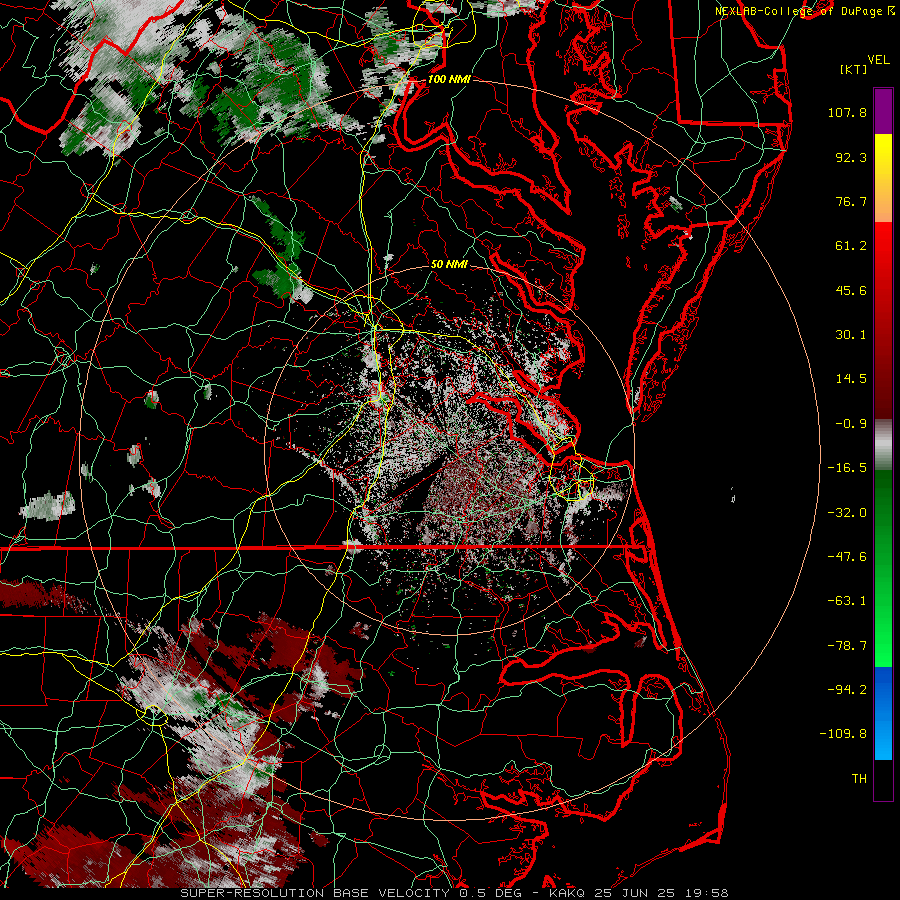The image size is (900, 900).
Task: Click the 100 NMI range ring label
Action: (449, 79)
